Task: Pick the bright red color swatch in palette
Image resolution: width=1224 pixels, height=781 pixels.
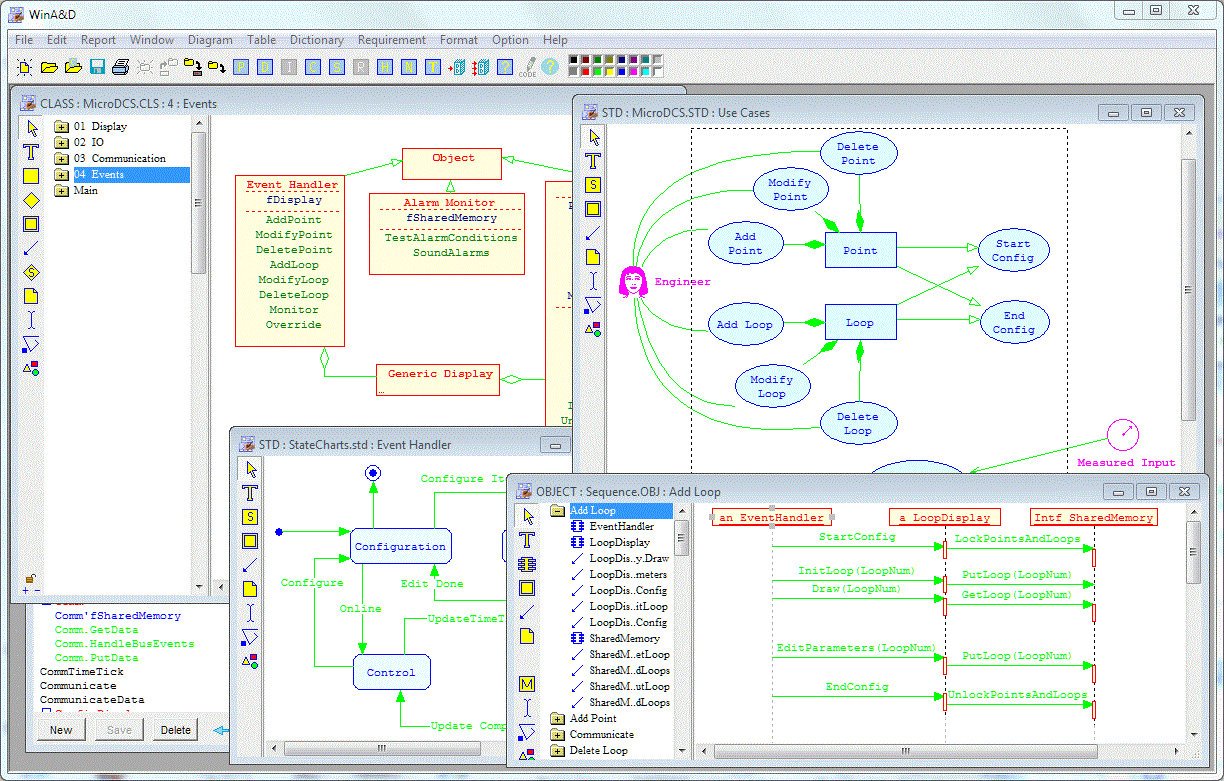Action: (x=588, y=72)
